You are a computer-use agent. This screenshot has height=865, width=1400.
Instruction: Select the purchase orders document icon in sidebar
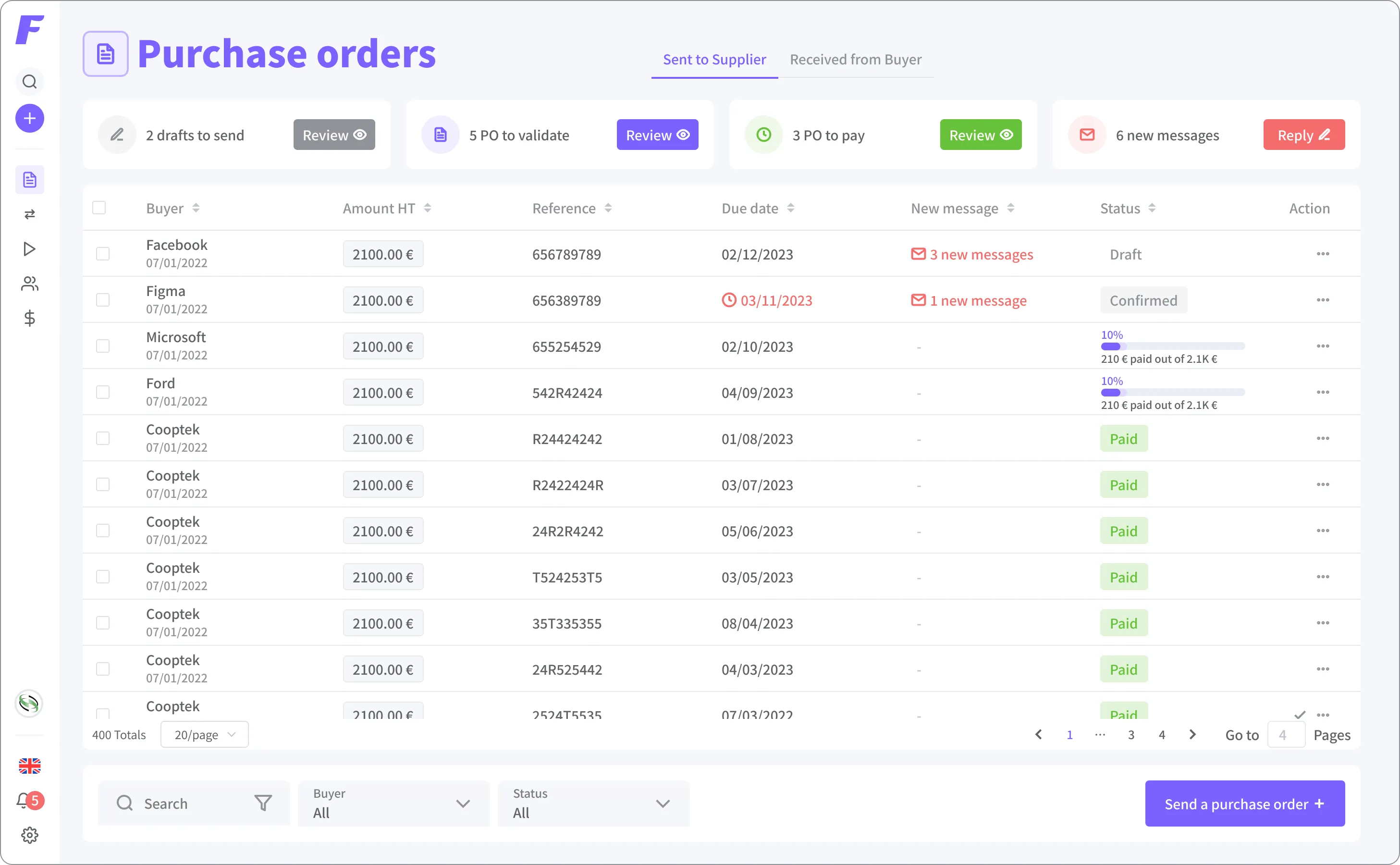pos(29,180)
